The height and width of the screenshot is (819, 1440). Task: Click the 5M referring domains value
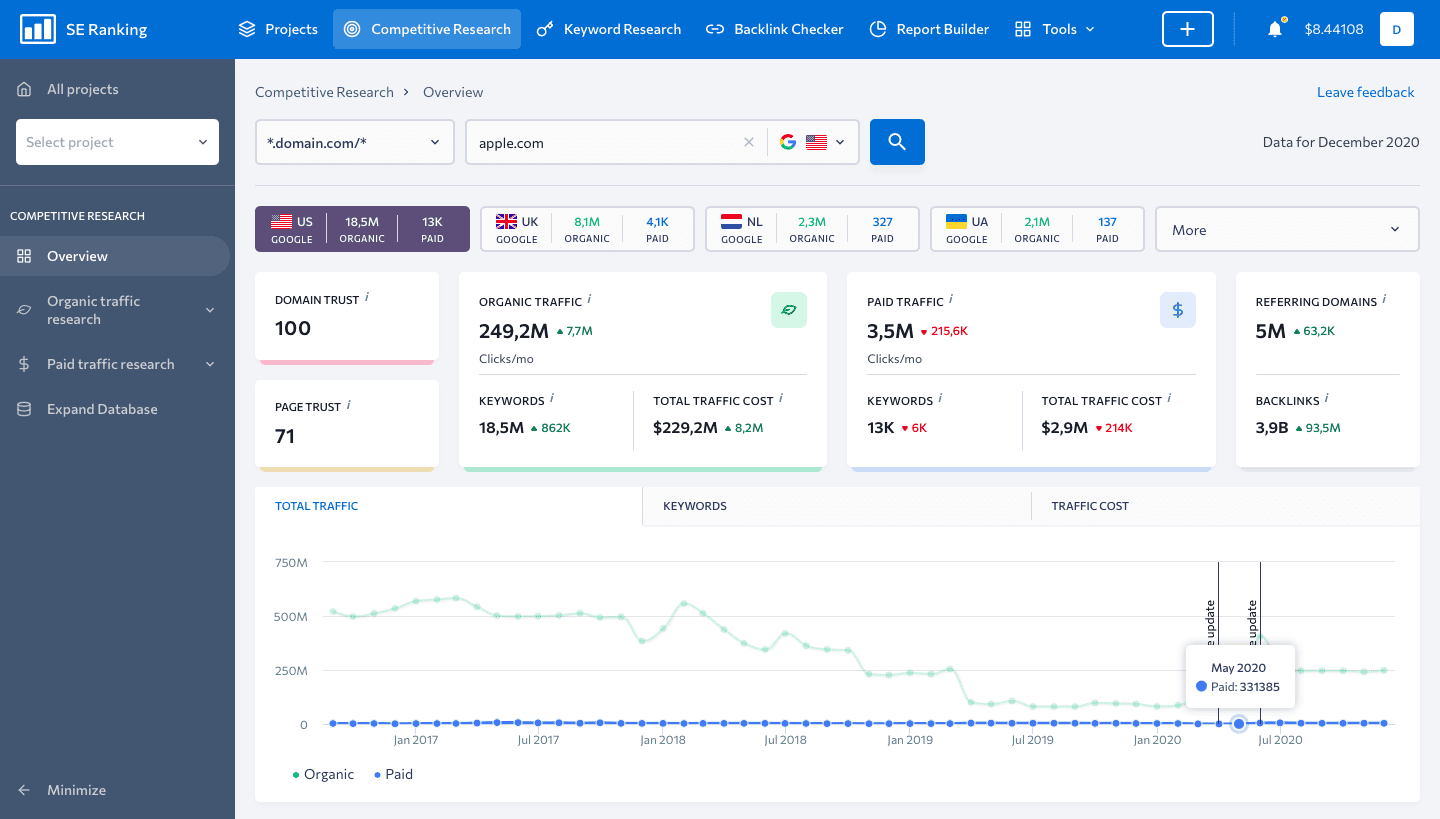[x=1271, y=331]
